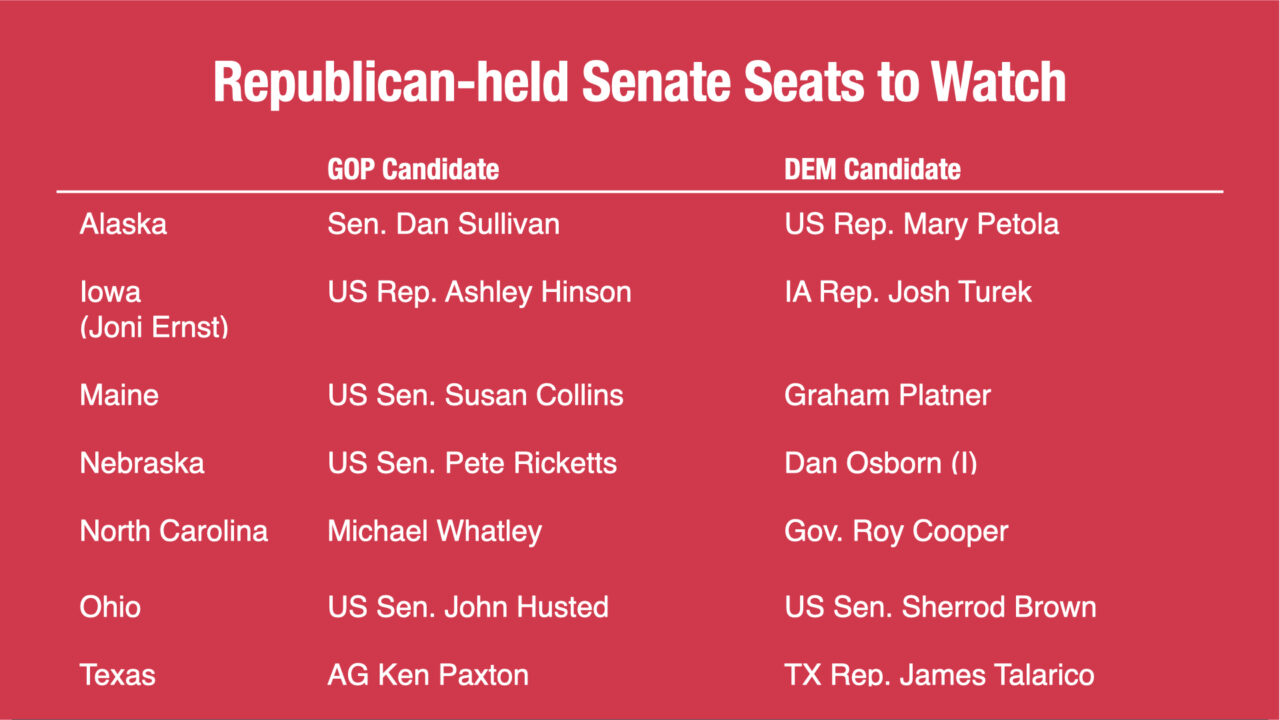Select US Rep. Mary Petola entry

921,224
